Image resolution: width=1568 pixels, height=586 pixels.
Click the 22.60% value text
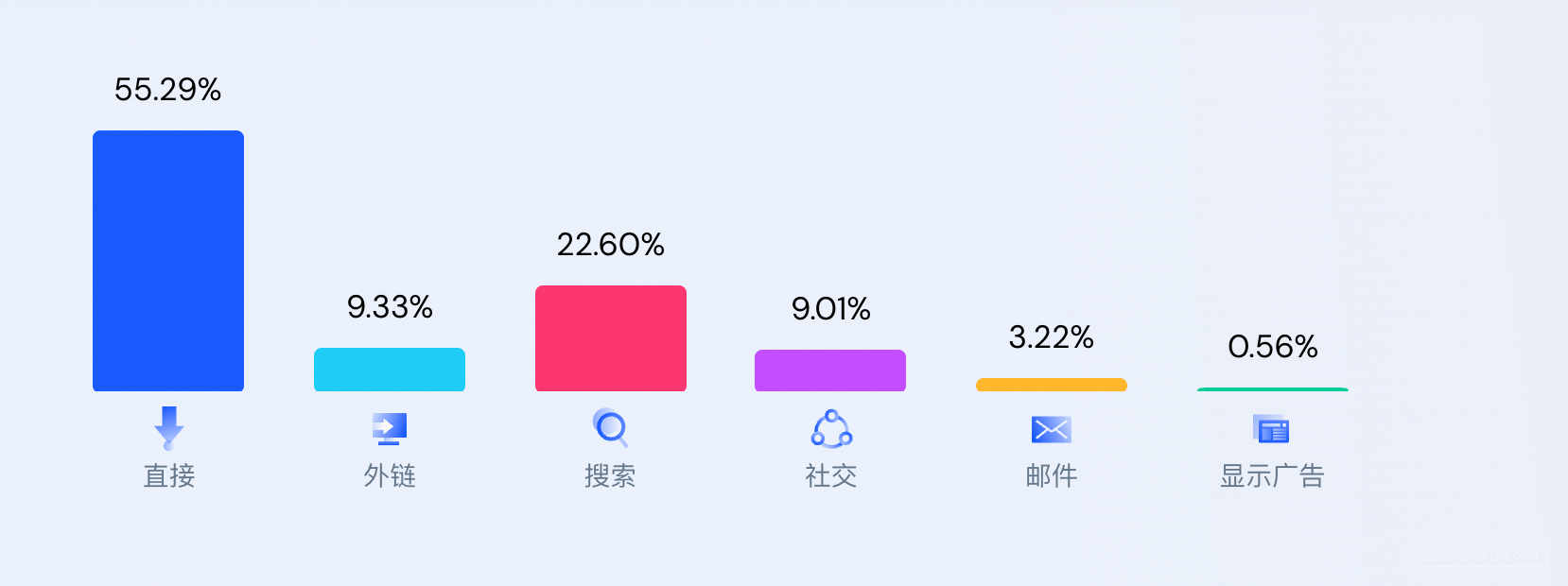click(x=611, y=245)
